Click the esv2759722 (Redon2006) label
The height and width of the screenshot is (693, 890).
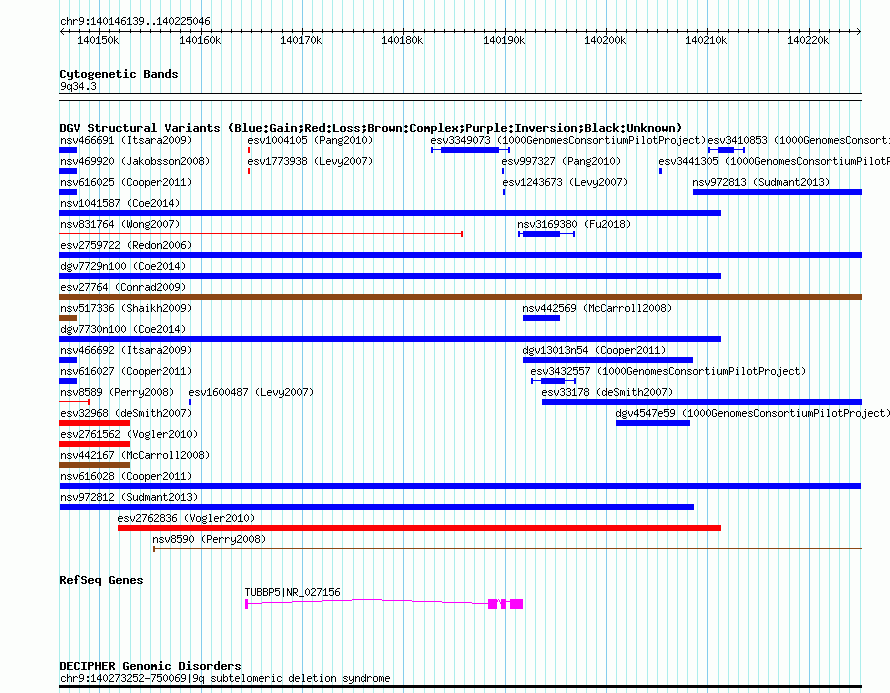[x=126, y=245]
